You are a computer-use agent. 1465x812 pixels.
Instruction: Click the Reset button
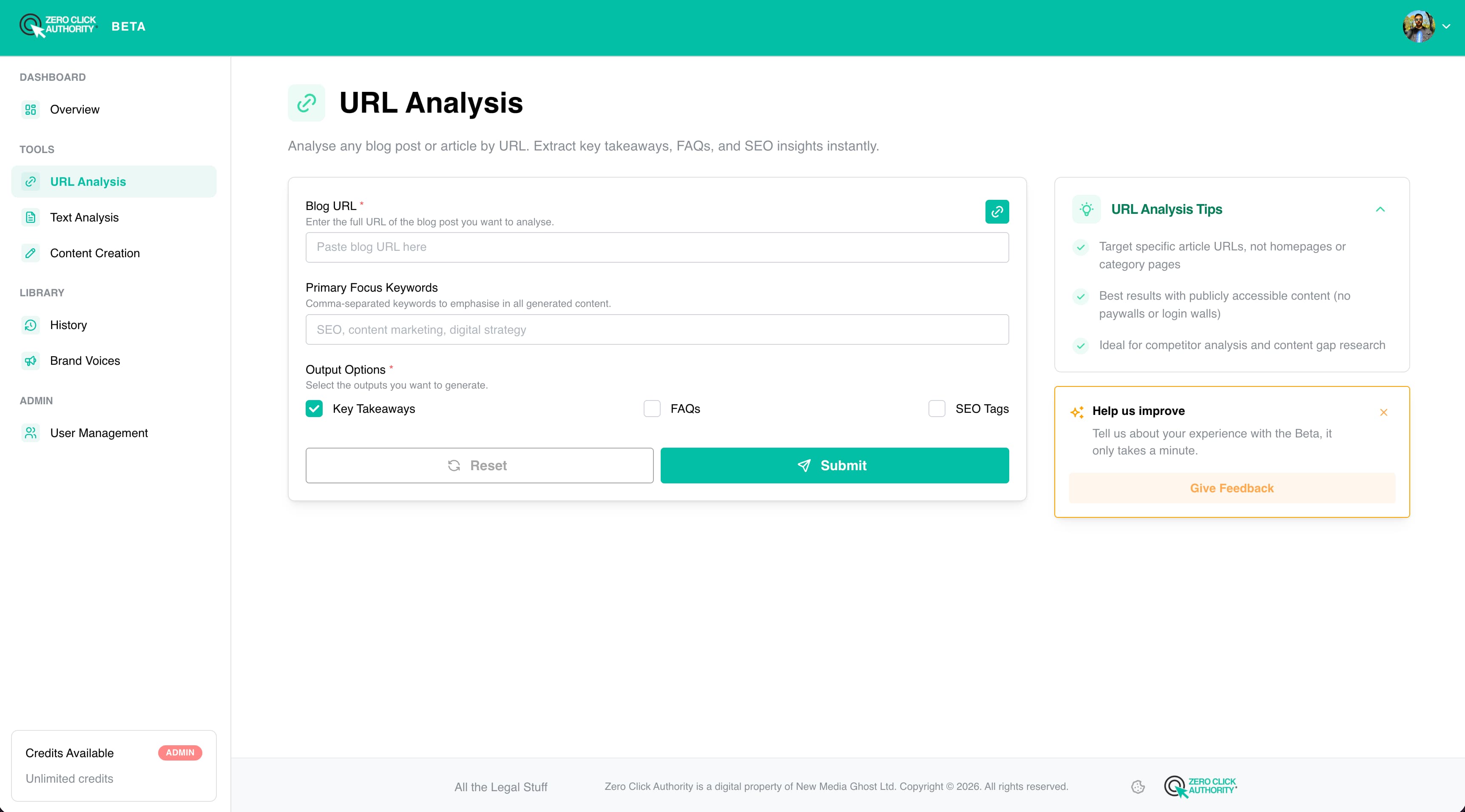tap(480, 465)
